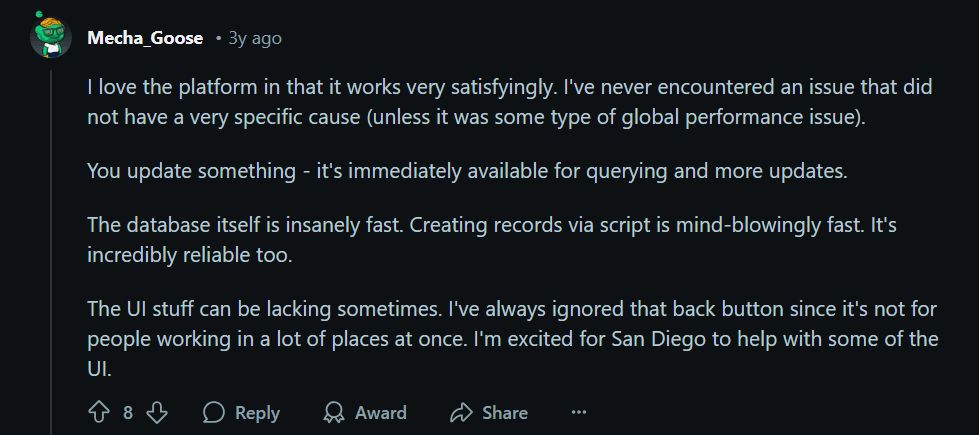979x435 pixels.
Task: Click the Award text label
Action: point(381,412)
